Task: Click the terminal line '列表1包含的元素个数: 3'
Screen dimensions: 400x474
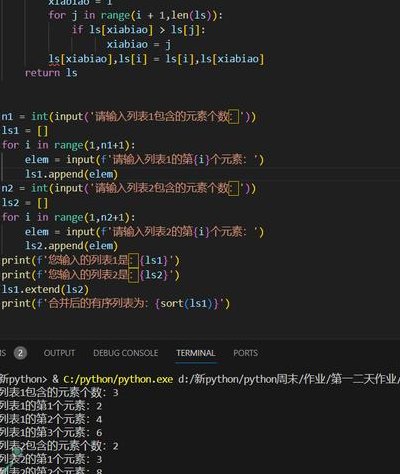Action: click(59, 392)
